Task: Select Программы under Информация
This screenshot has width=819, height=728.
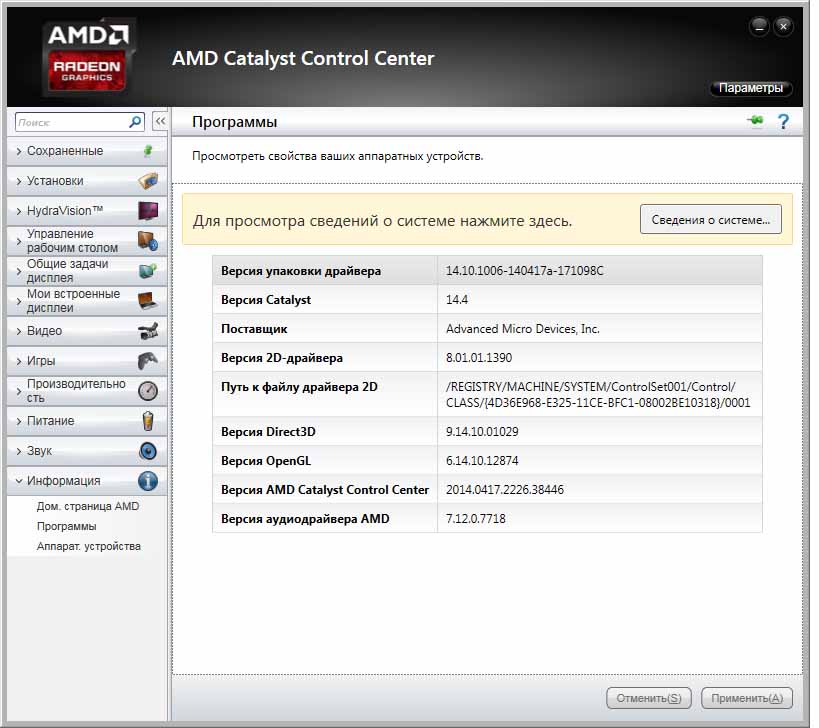Action: pos(66,526)
